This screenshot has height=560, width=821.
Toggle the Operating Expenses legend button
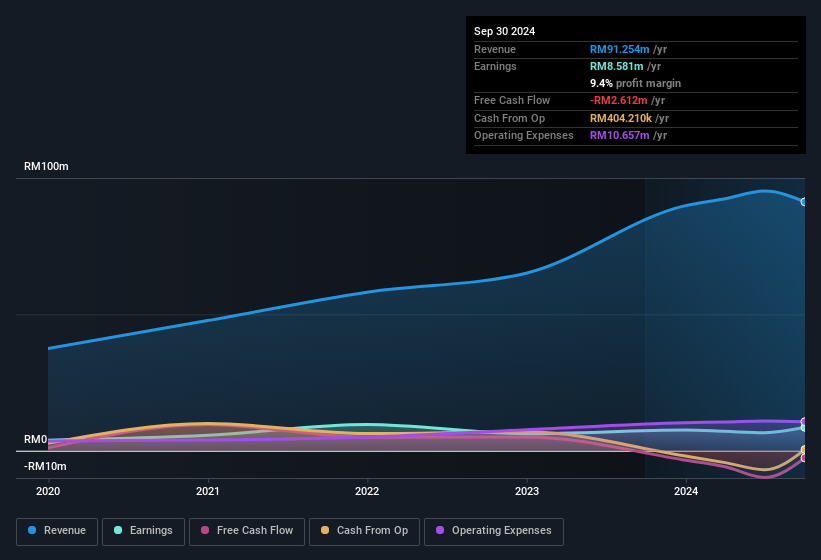pyautogui.click(x=494, y=531)
